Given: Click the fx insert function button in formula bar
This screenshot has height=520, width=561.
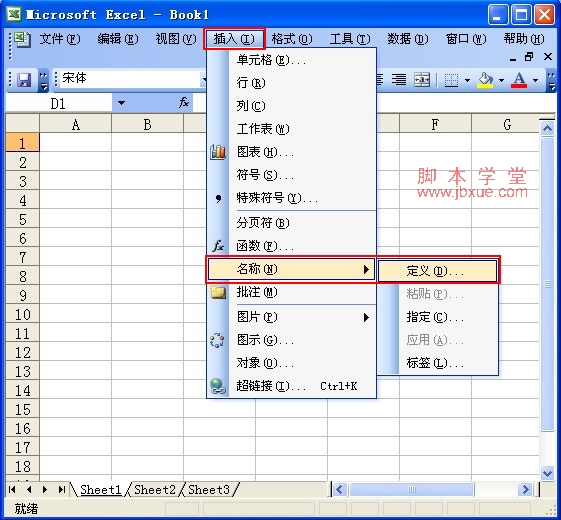Looking at the screenshot, I should pyautogui.click(x=184, y=103).
